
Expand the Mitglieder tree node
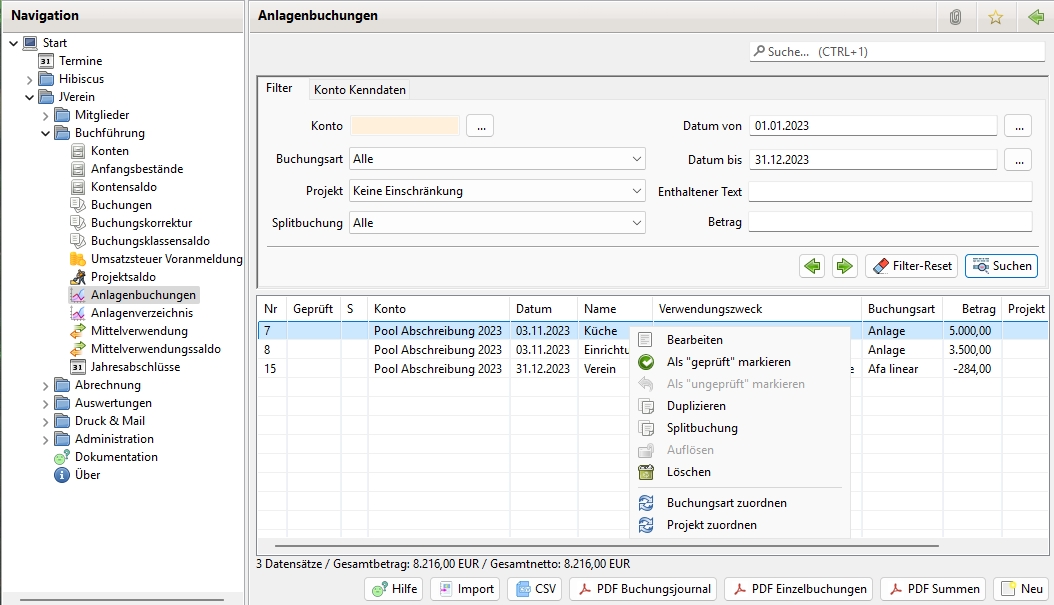click(x=46, y=115)
